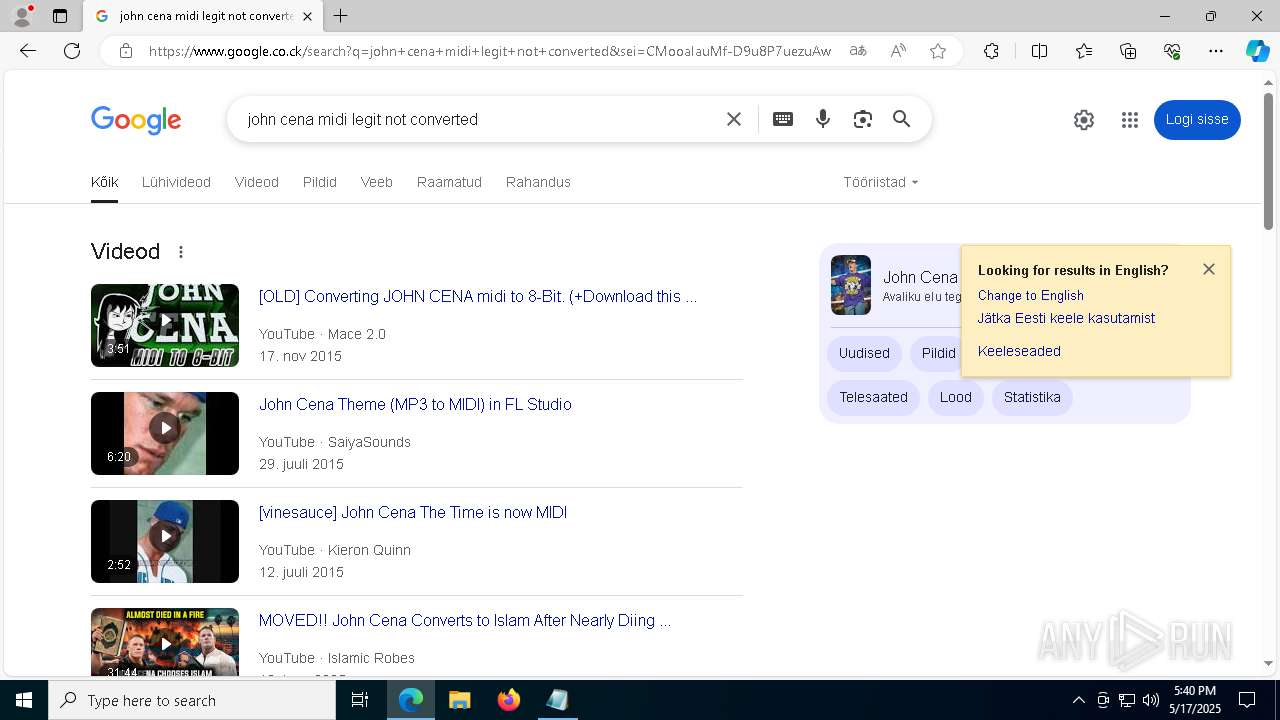Viewport: 1280px width, 720px height.
Task: Click the Windows taskbar search box
Action: tap(192, 700)
